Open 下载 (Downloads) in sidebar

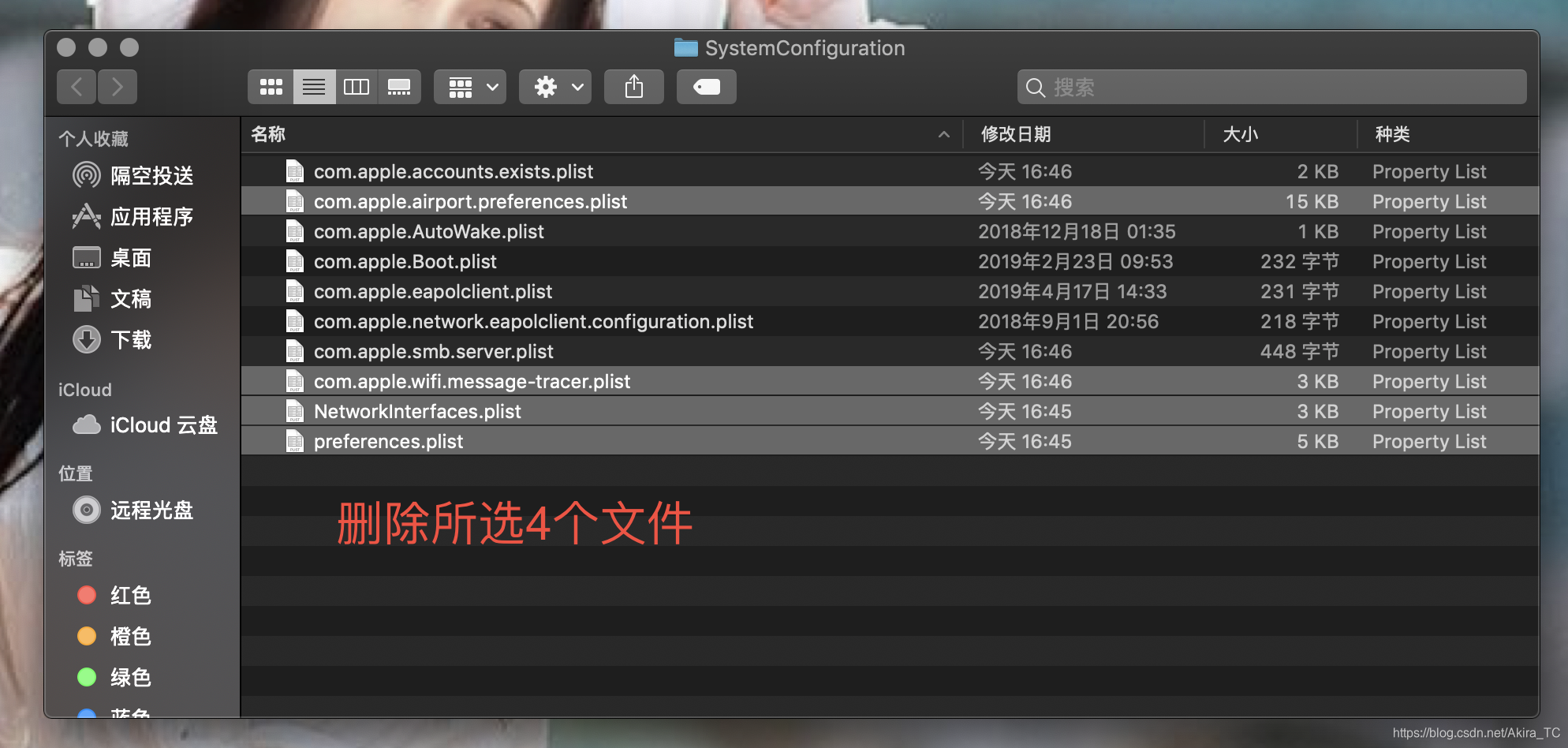click(112, 339)
